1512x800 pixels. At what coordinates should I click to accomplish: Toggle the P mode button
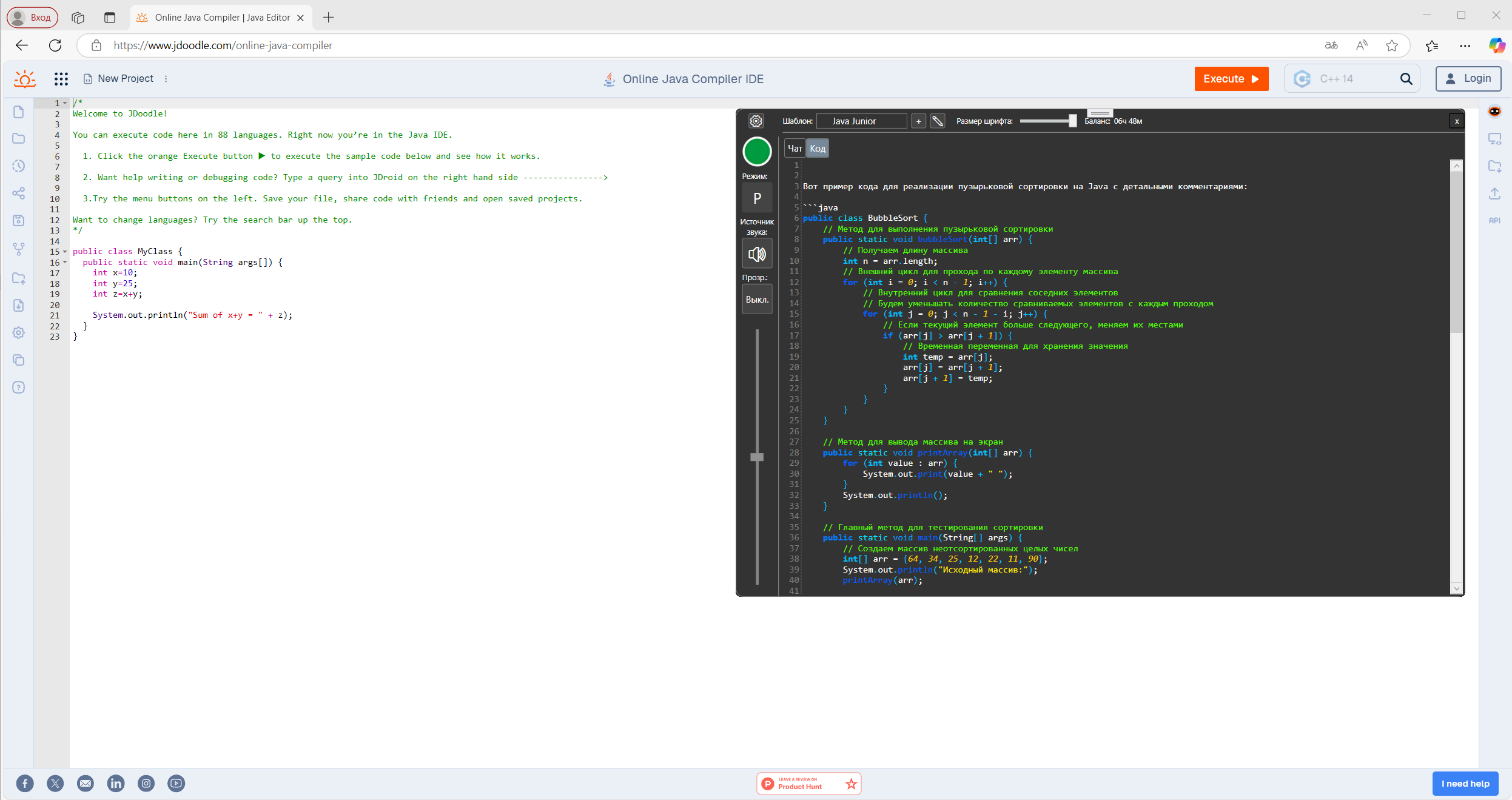757,198
